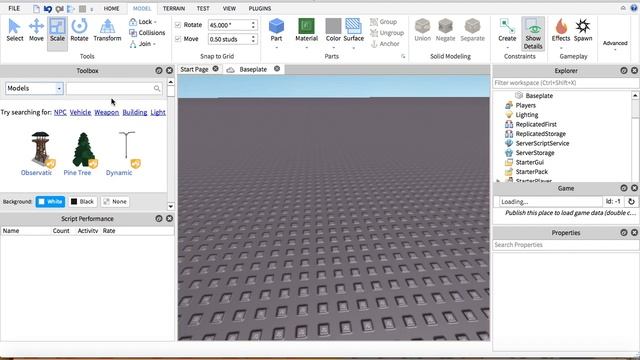Open the Transform tool

click(x=107, y=30)
